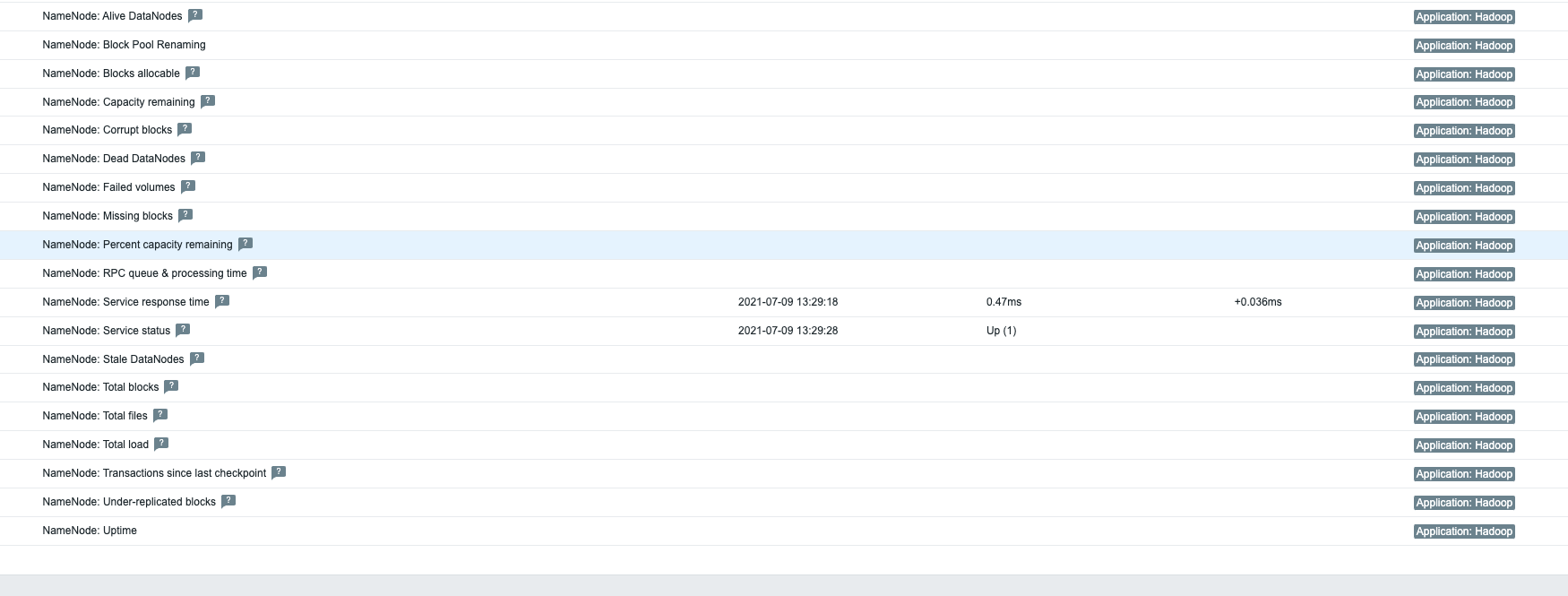Click NameNode: Total blocks text
Viewport: 1568px width, 596px height.
[100, 387]
